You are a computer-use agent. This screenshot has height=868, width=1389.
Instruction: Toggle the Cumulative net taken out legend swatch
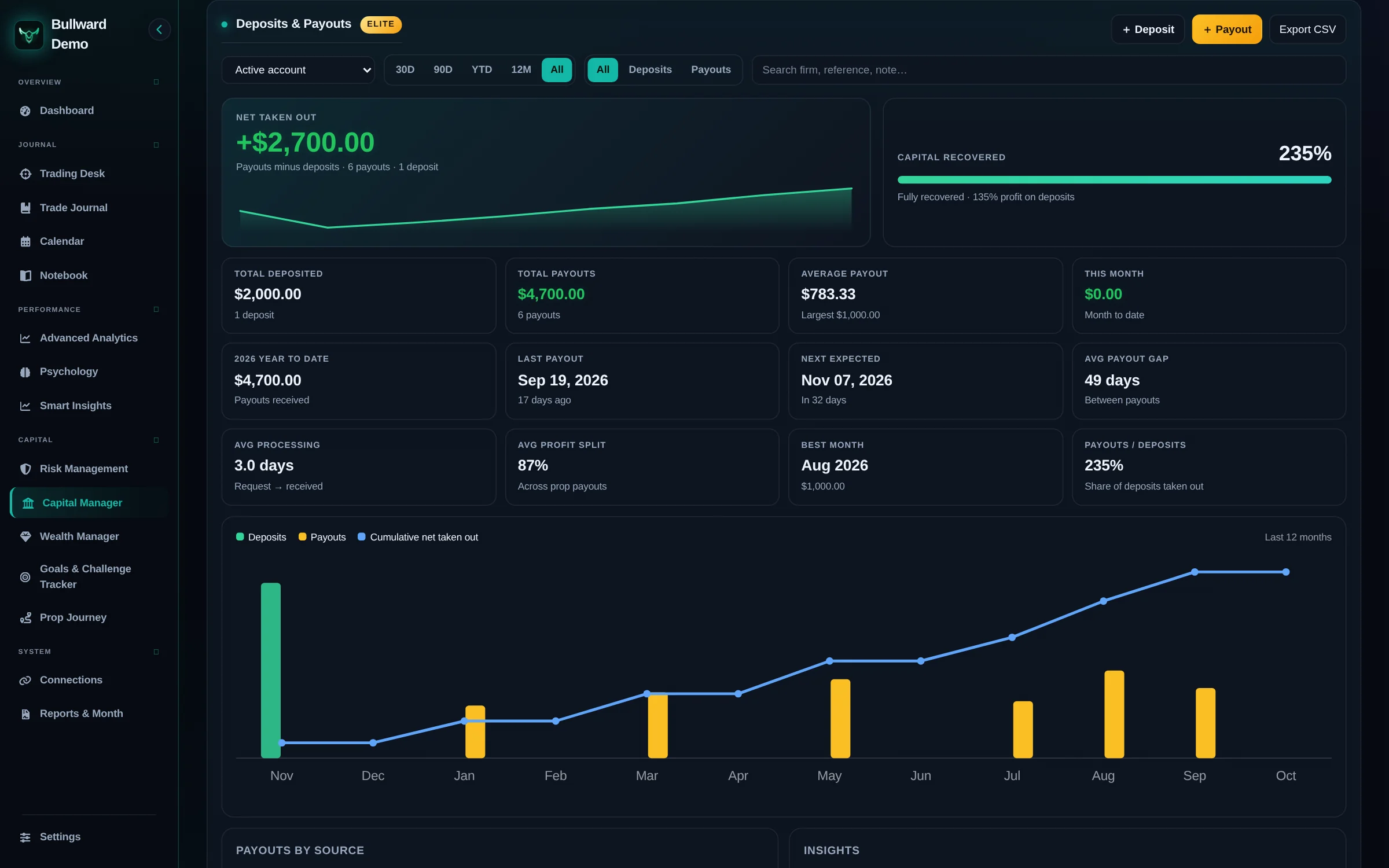click(361, 536)
